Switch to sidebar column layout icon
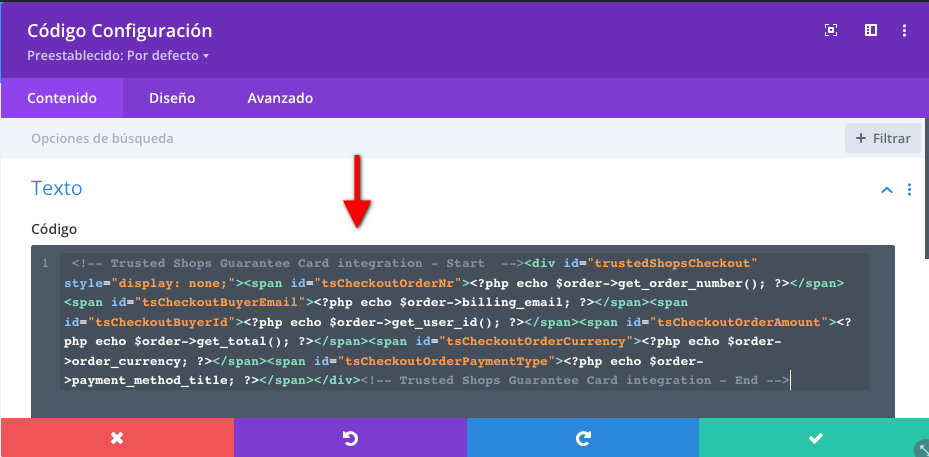The image size is (929, 457). click(x=870, y=31)
